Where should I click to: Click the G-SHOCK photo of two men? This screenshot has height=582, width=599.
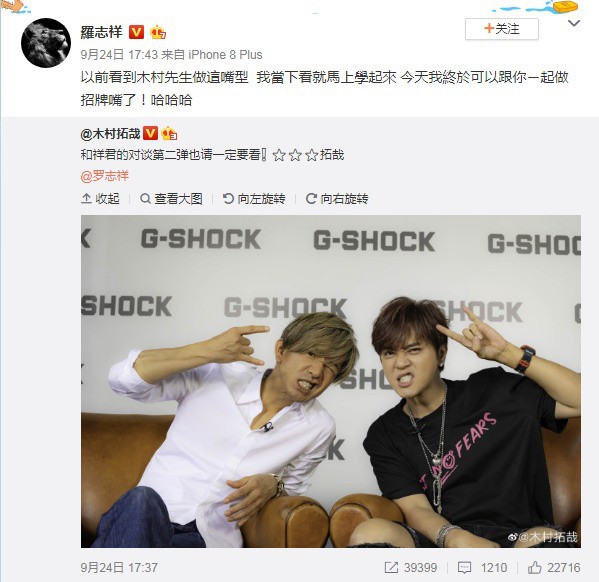tap(331, 381)
